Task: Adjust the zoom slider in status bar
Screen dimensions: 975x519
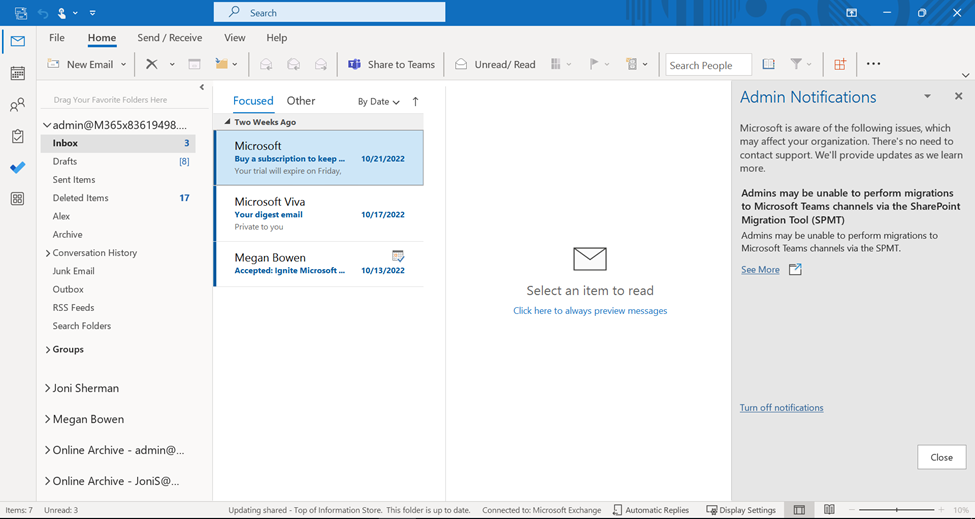Action: click(x=897, y=510)
